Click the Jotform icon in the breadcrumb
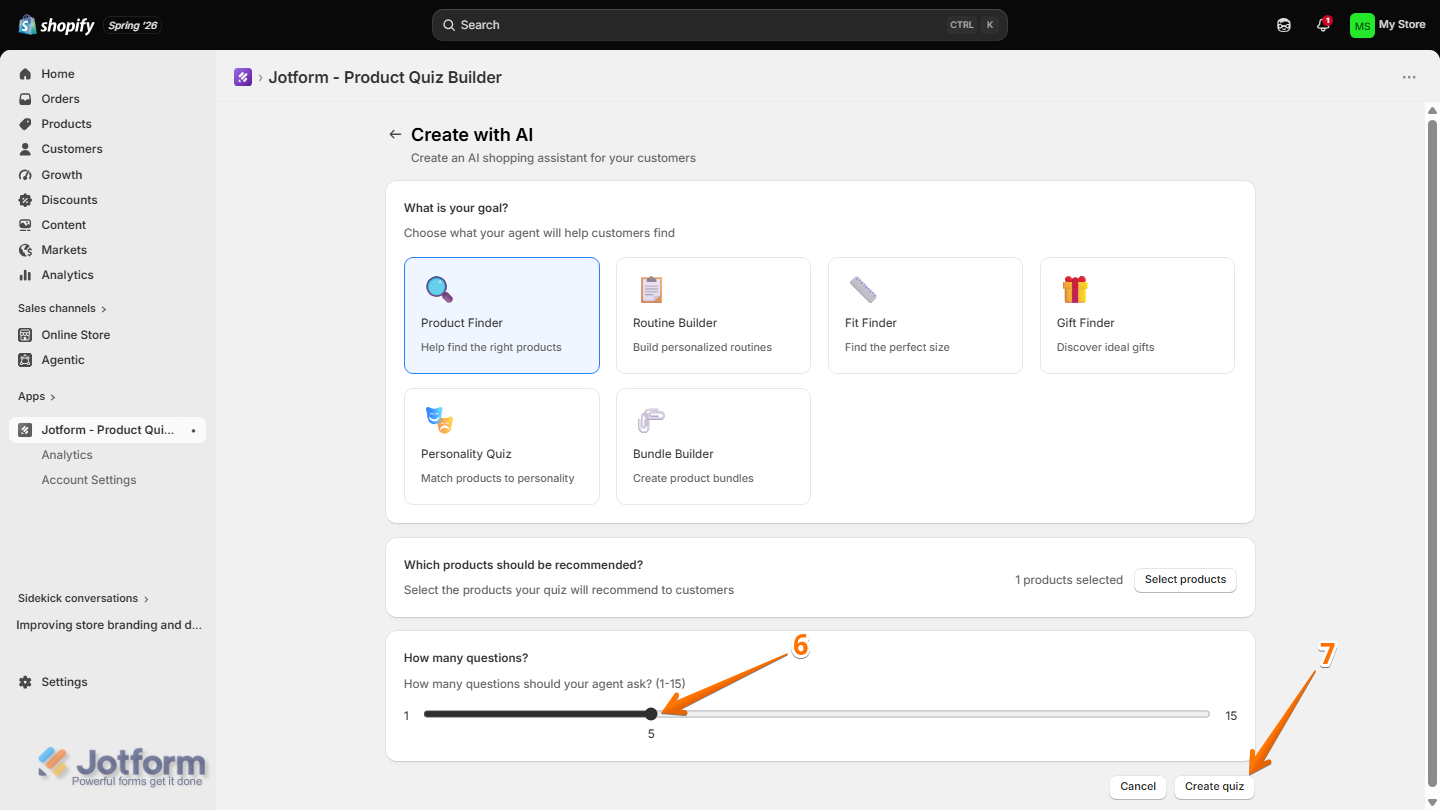This screenshot has height=810, width=1440. [243, 77]
